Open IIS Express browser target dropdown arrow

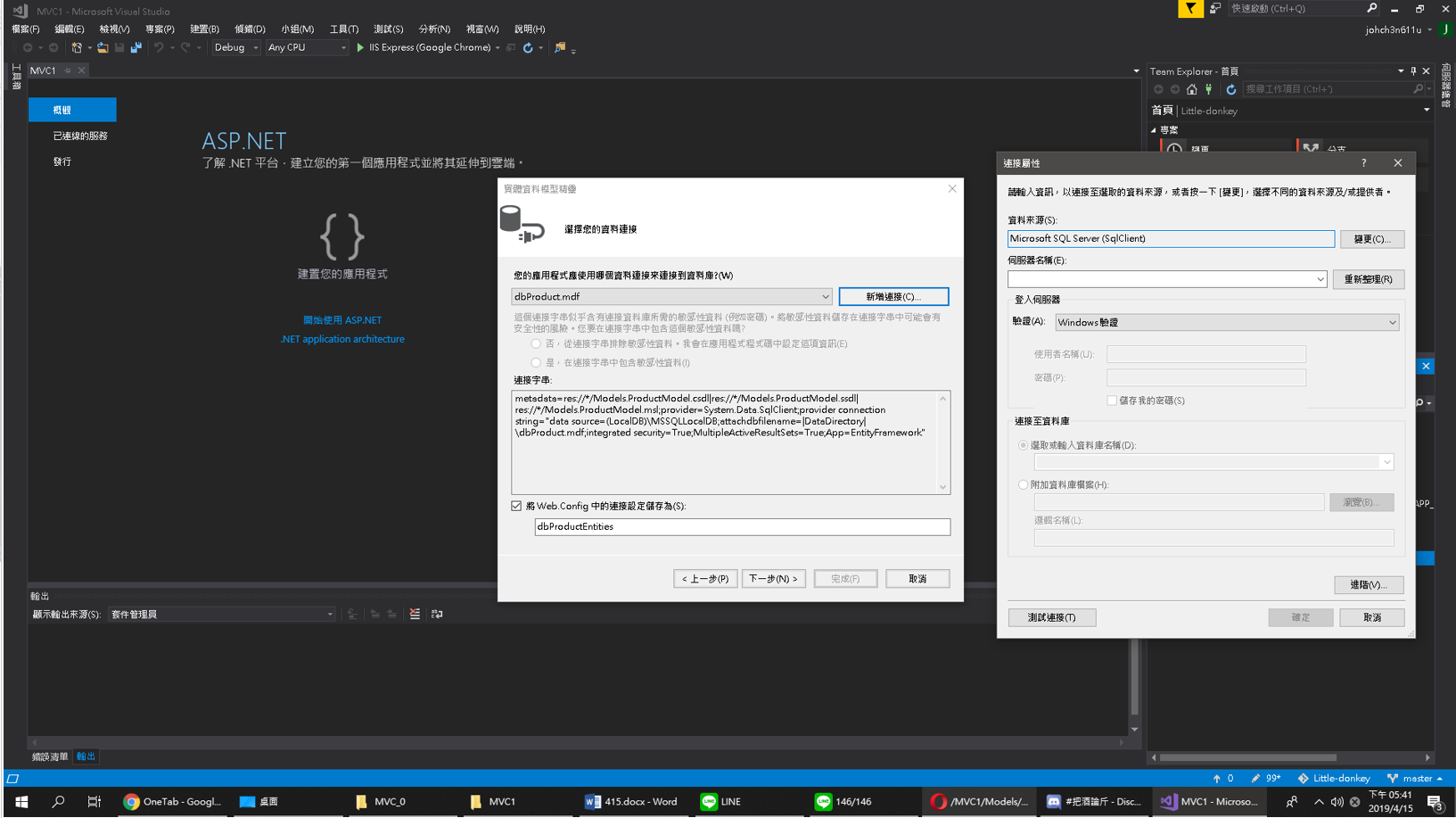point(498,48)
